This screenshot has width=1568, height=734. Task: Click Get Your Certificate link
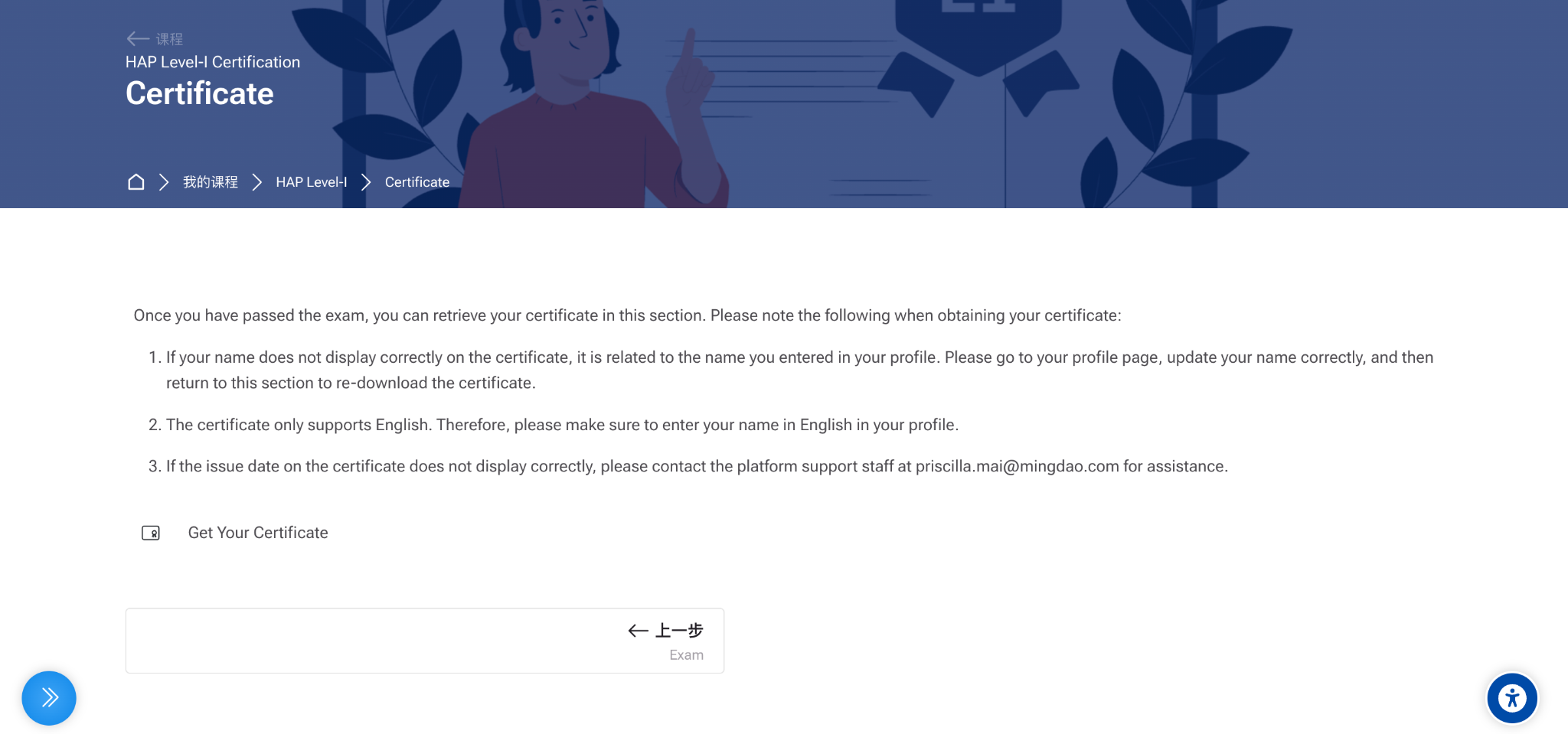click(258, 533)
